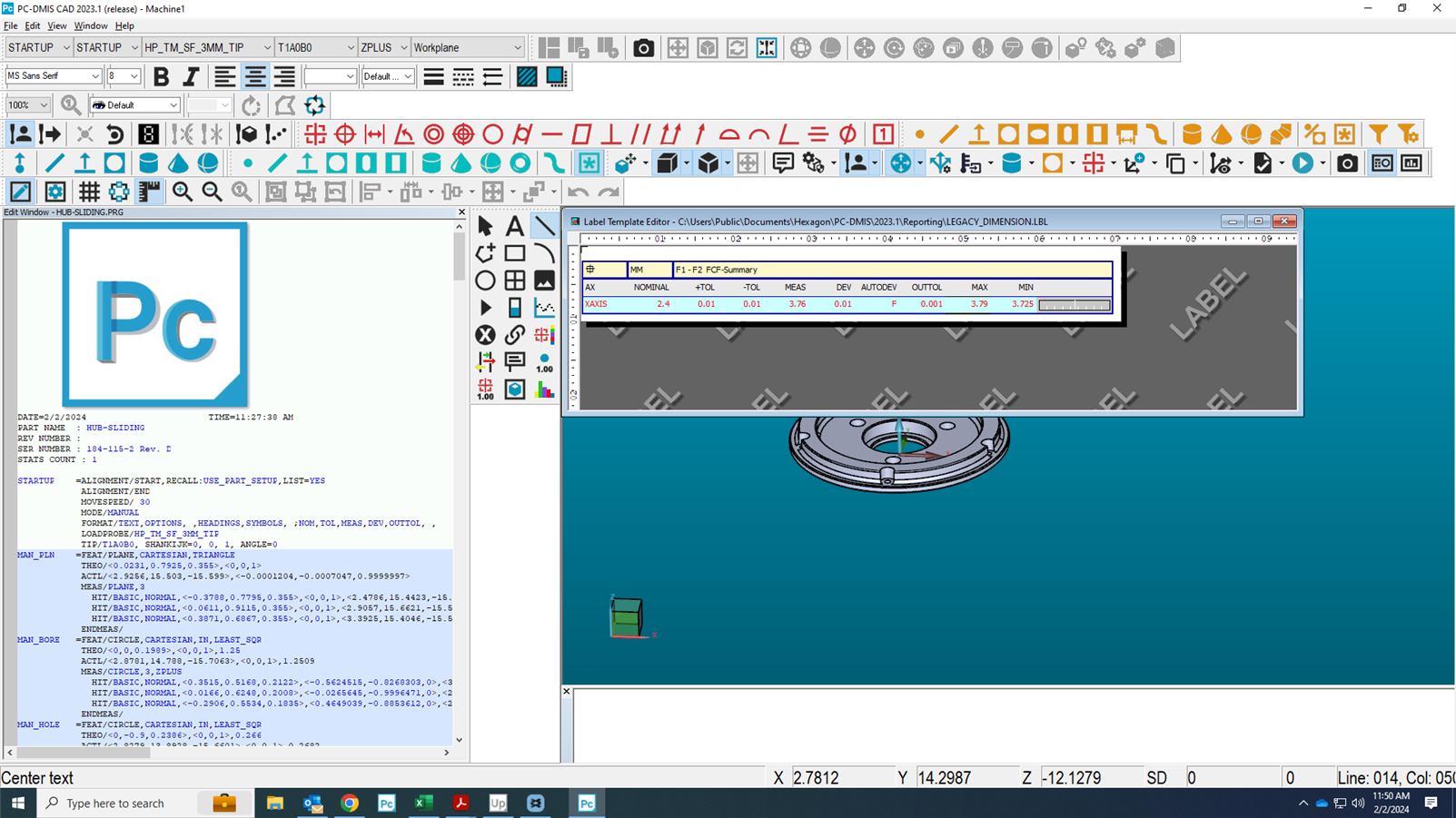Select the Rectangle tool in object palette

(515, 253)
